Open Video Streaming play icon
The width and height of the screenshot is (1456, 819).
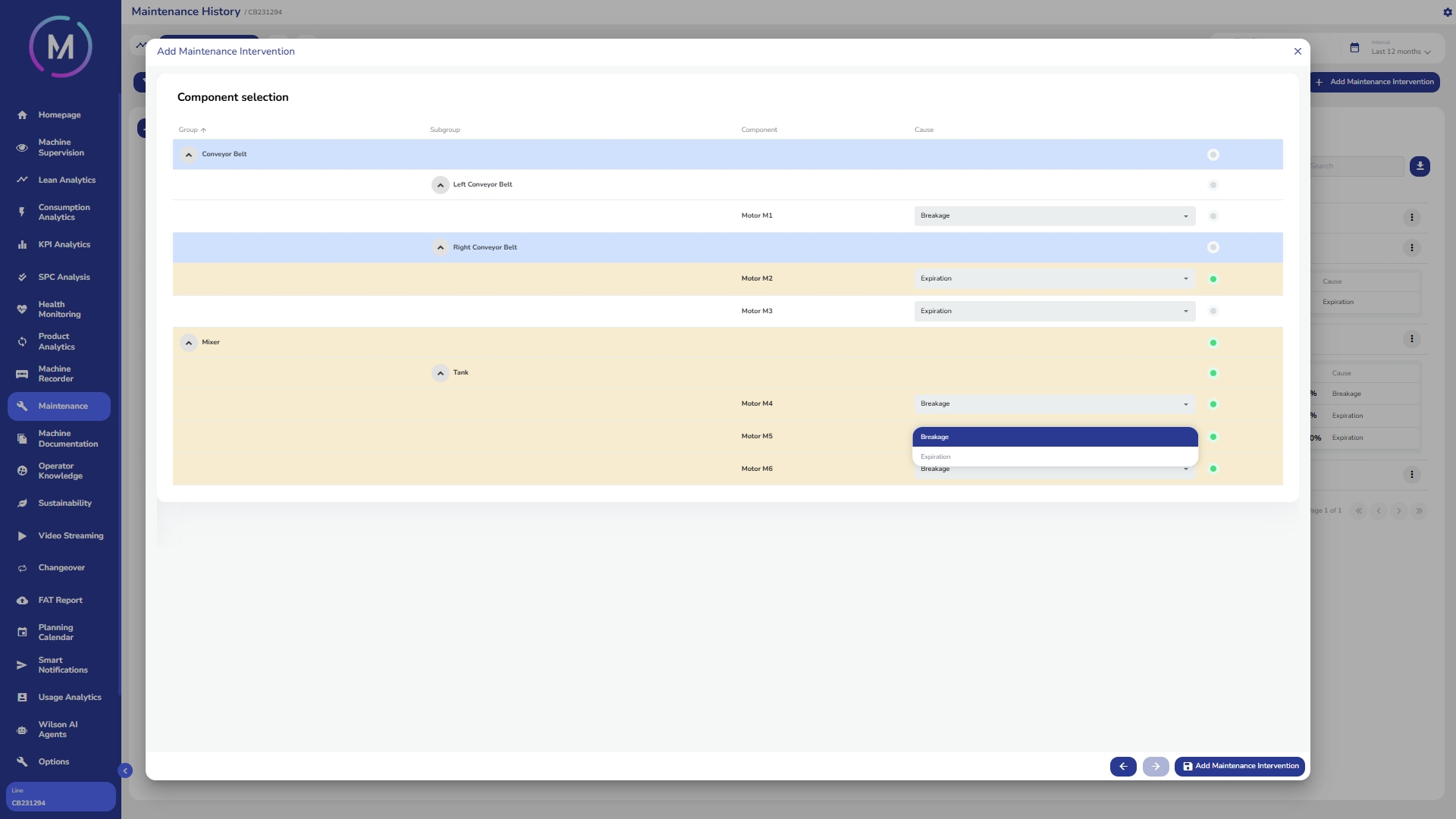point(22,536)
